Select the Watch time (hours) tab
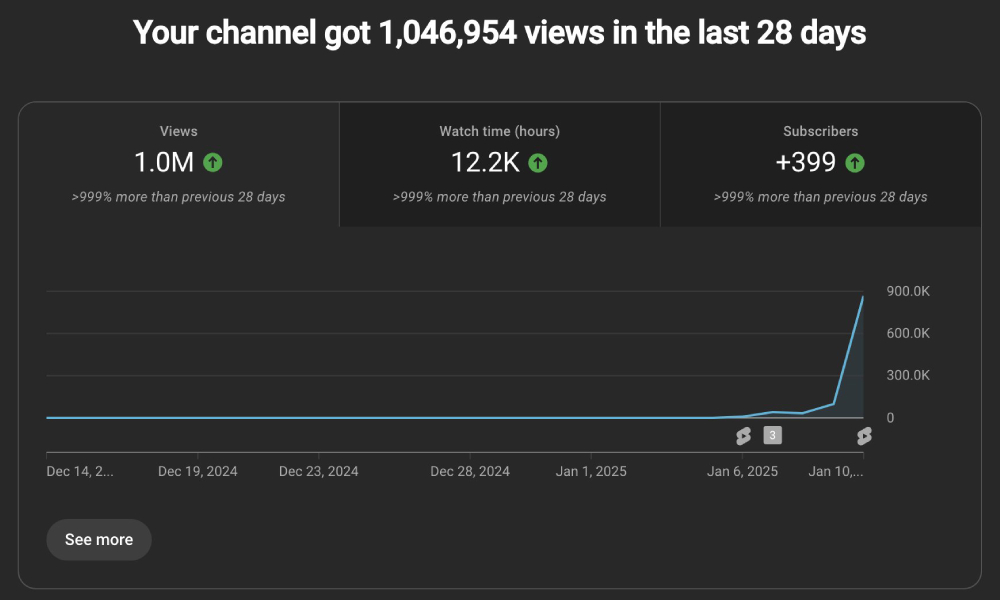 tap(499, 165)
